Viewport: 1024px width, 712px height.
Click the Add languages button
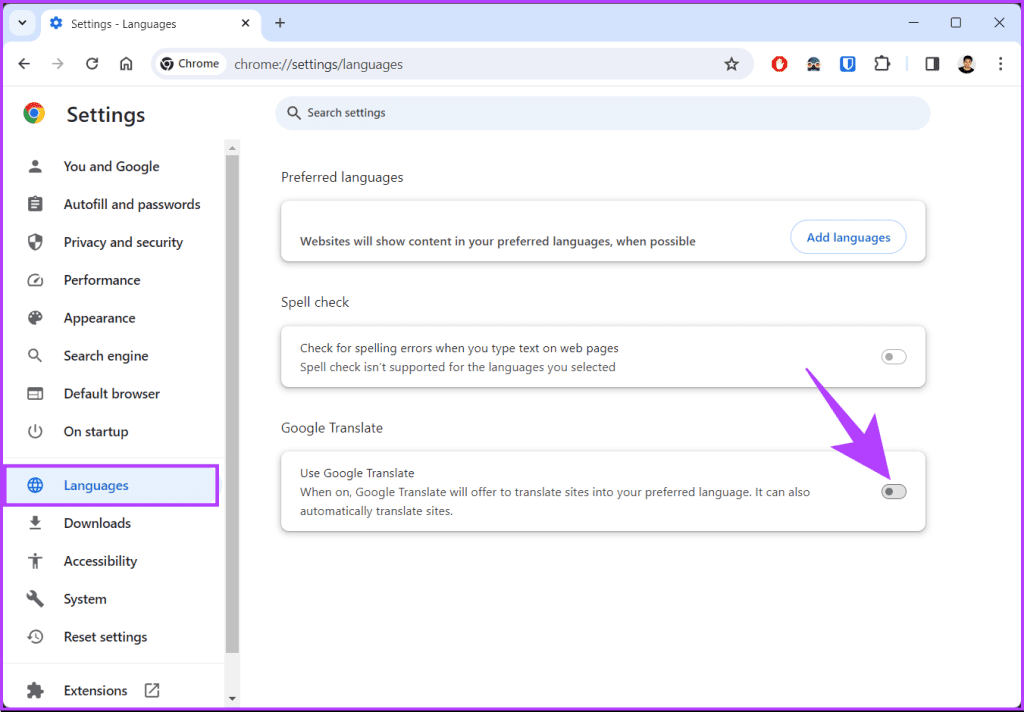[848, 237]
